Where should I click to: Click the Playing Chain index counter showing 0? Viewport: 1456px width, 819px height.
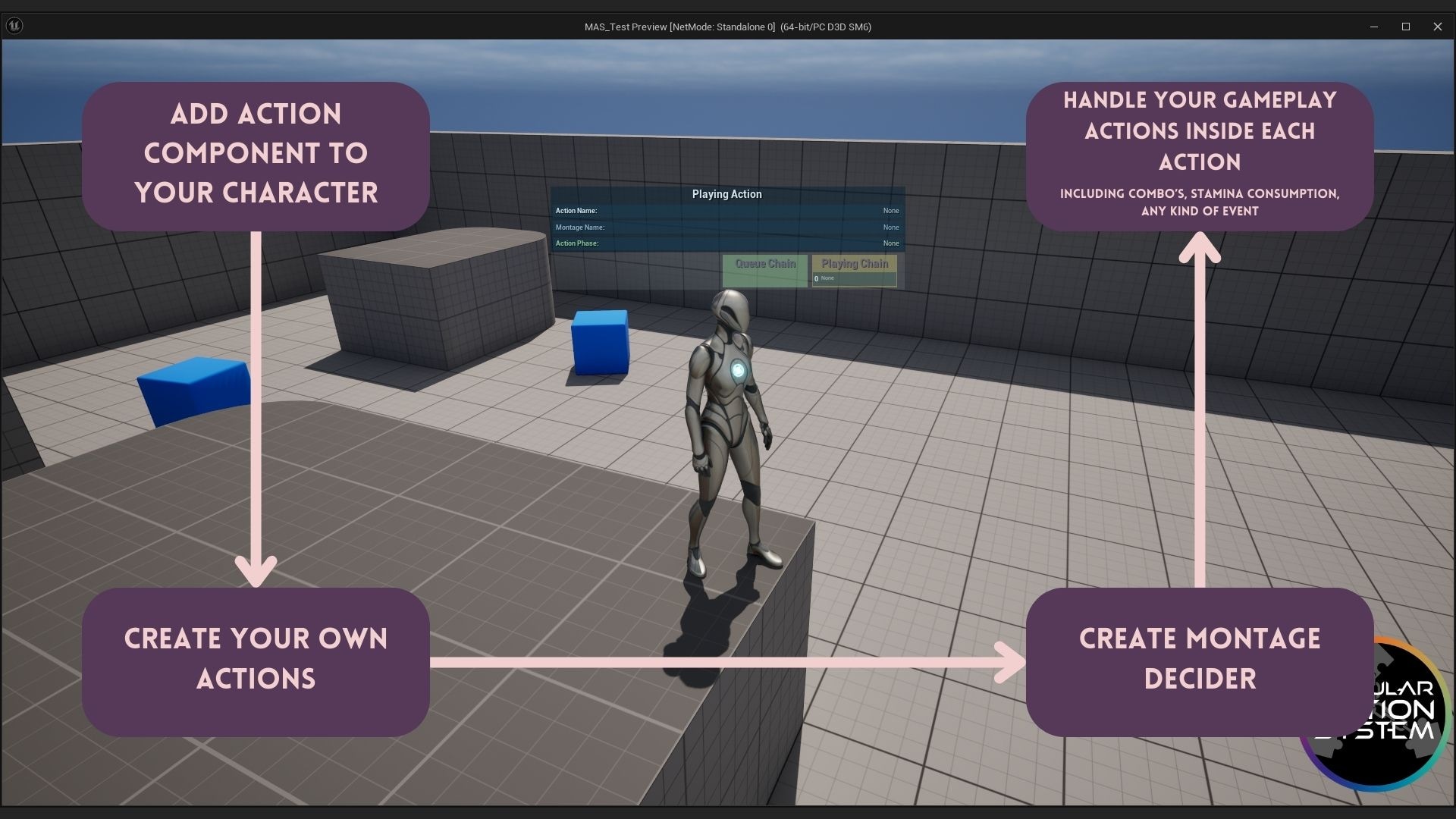[817, 279]
